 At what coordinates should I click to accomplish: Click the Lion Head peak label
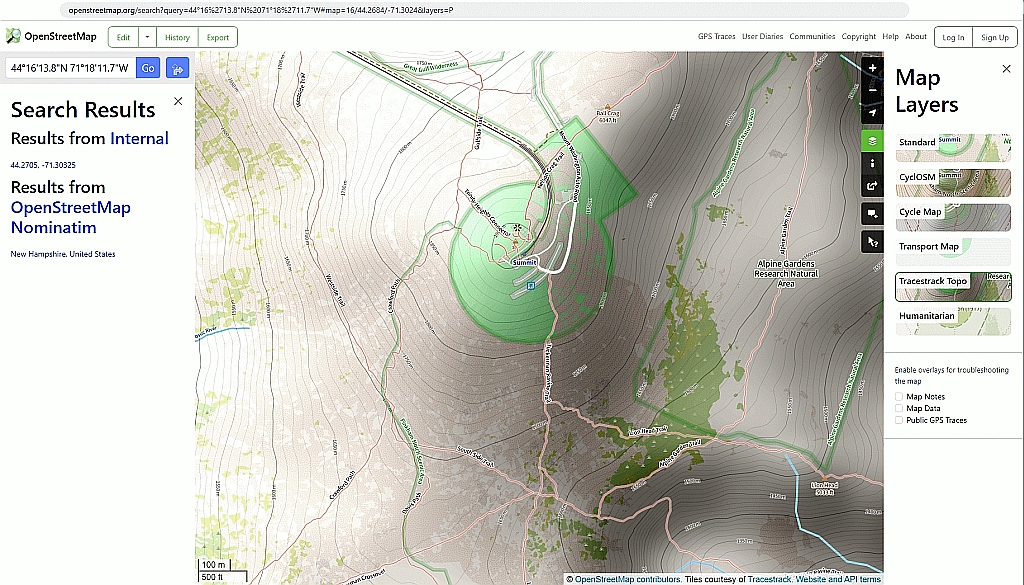[x=824, y=488]
